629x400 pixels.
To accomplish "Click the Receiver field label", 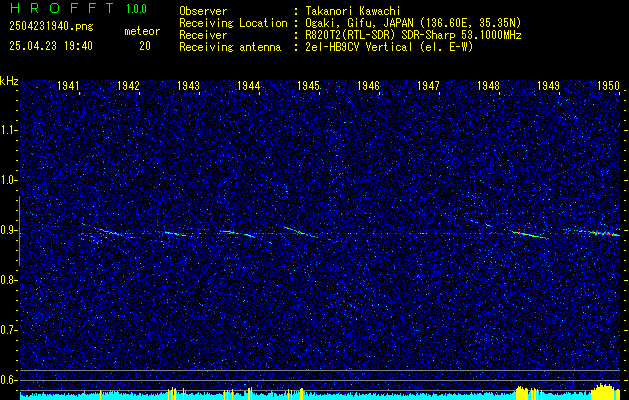I will tap(203, 35).
